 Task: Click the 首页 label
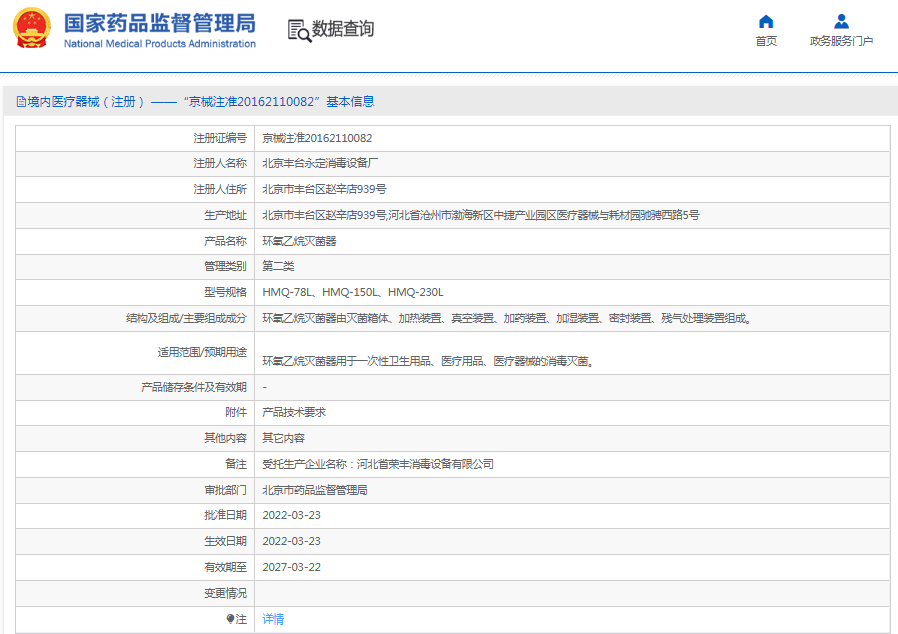point(766,41)
